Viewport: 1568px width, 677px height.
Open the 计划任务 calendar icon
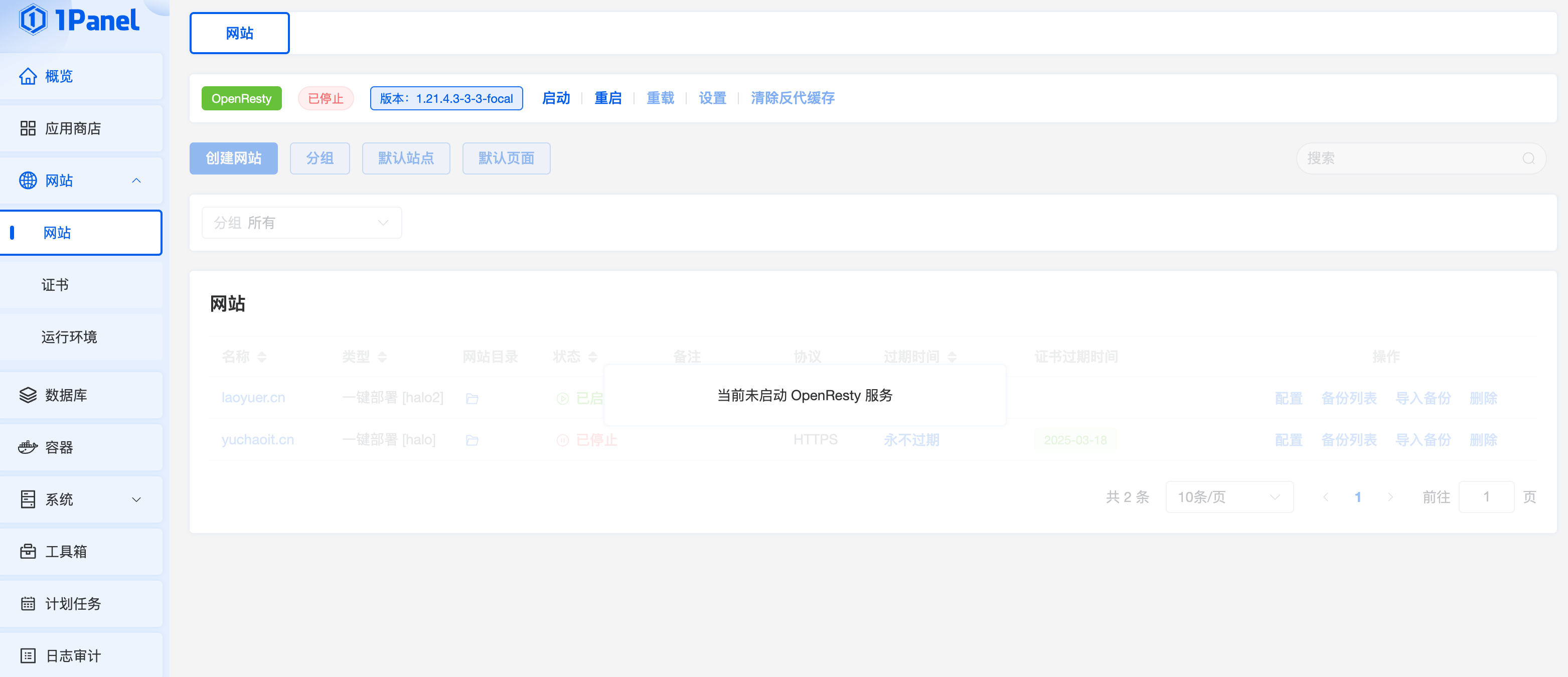point(28,604)
